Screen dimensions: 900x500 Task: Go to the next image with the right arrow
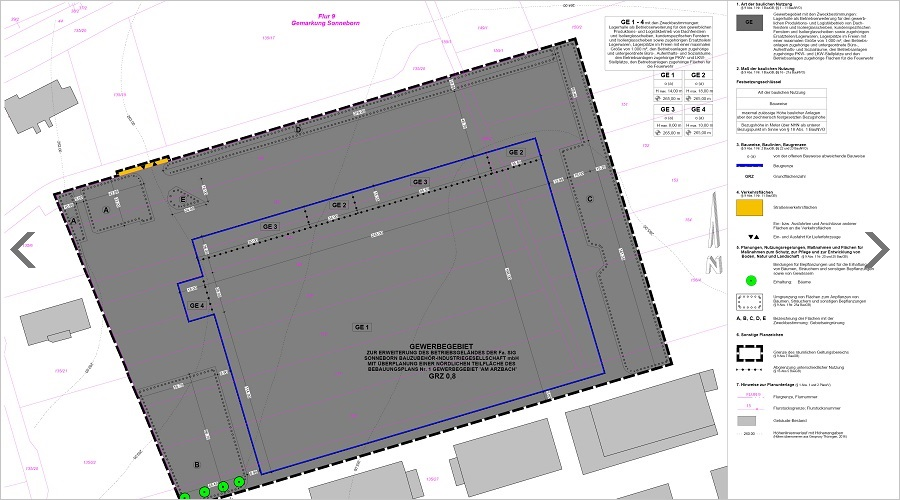click(x=876, y=250)
